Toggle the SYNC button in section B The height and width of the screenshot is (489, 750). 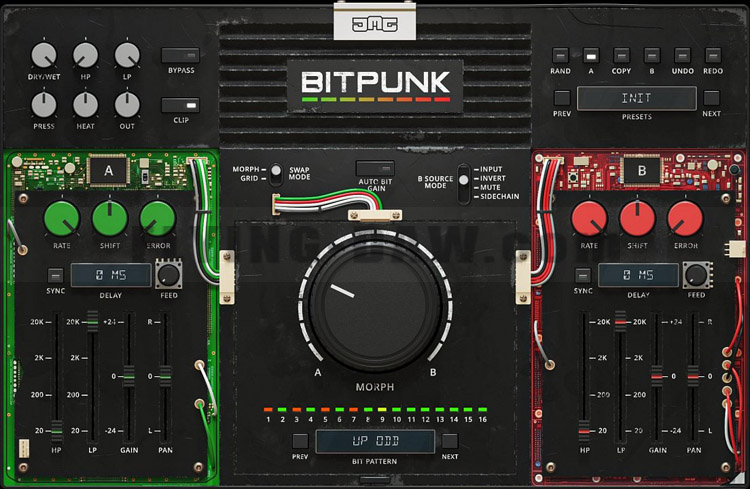point(583,276)
